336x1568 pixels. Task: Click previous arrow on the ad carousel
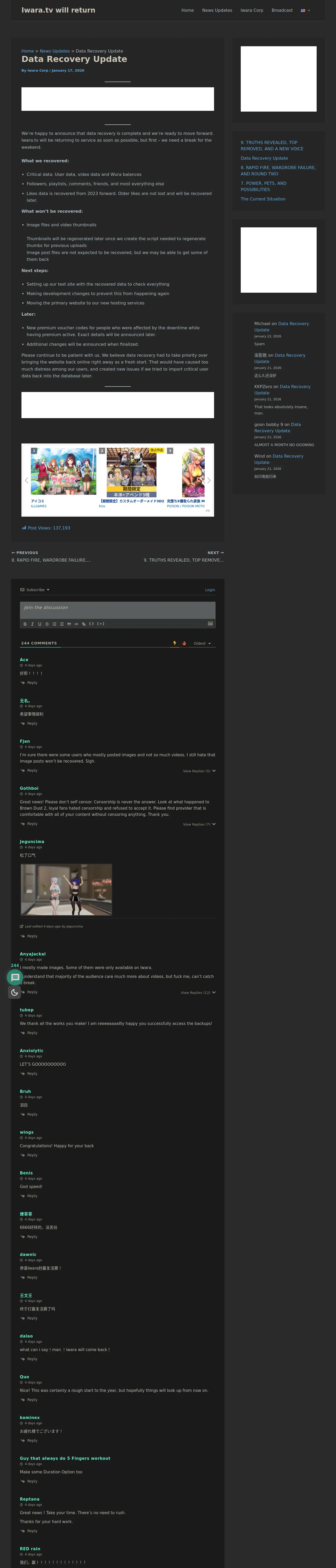point(26,480)
